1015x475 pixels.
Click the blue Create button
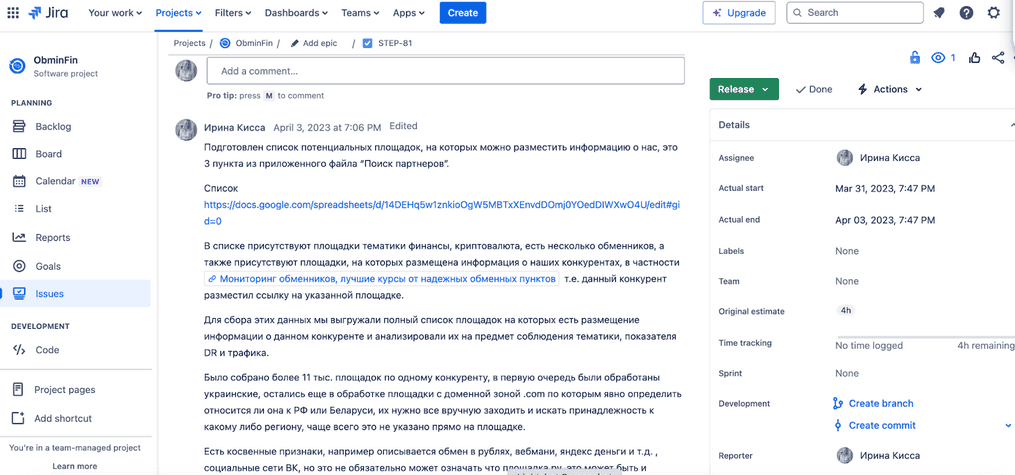click(463, 12)
